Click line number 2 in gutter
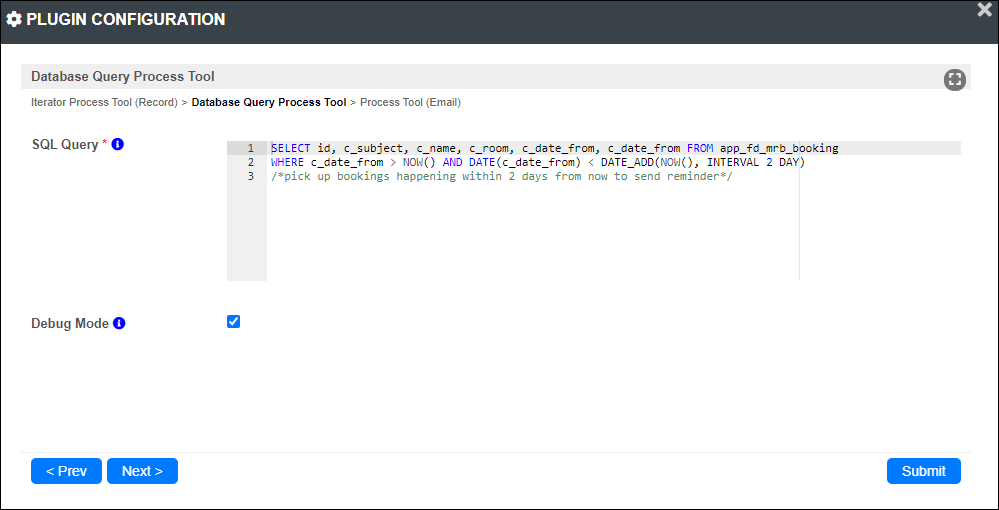This screenshot has width=999, height=510. click(x=251, y=162)
